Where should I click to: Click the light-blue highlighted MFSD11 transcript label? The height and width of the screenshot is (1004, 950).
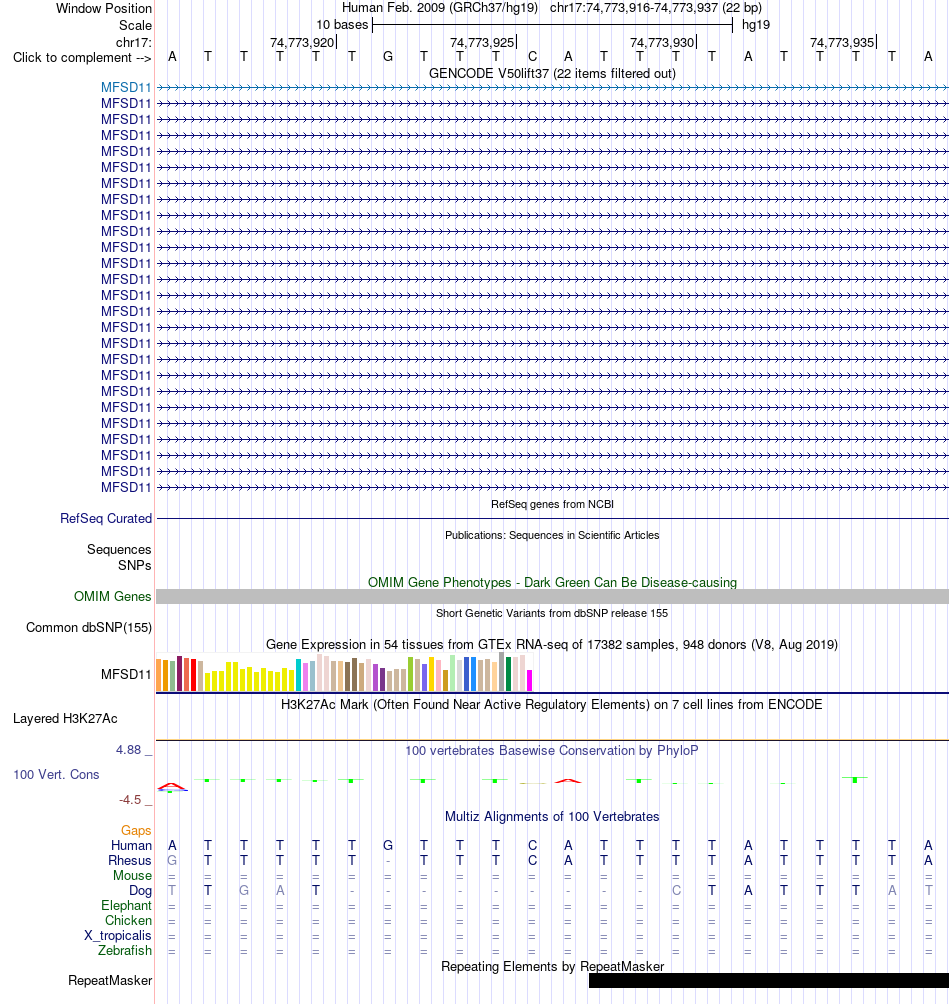126,87
